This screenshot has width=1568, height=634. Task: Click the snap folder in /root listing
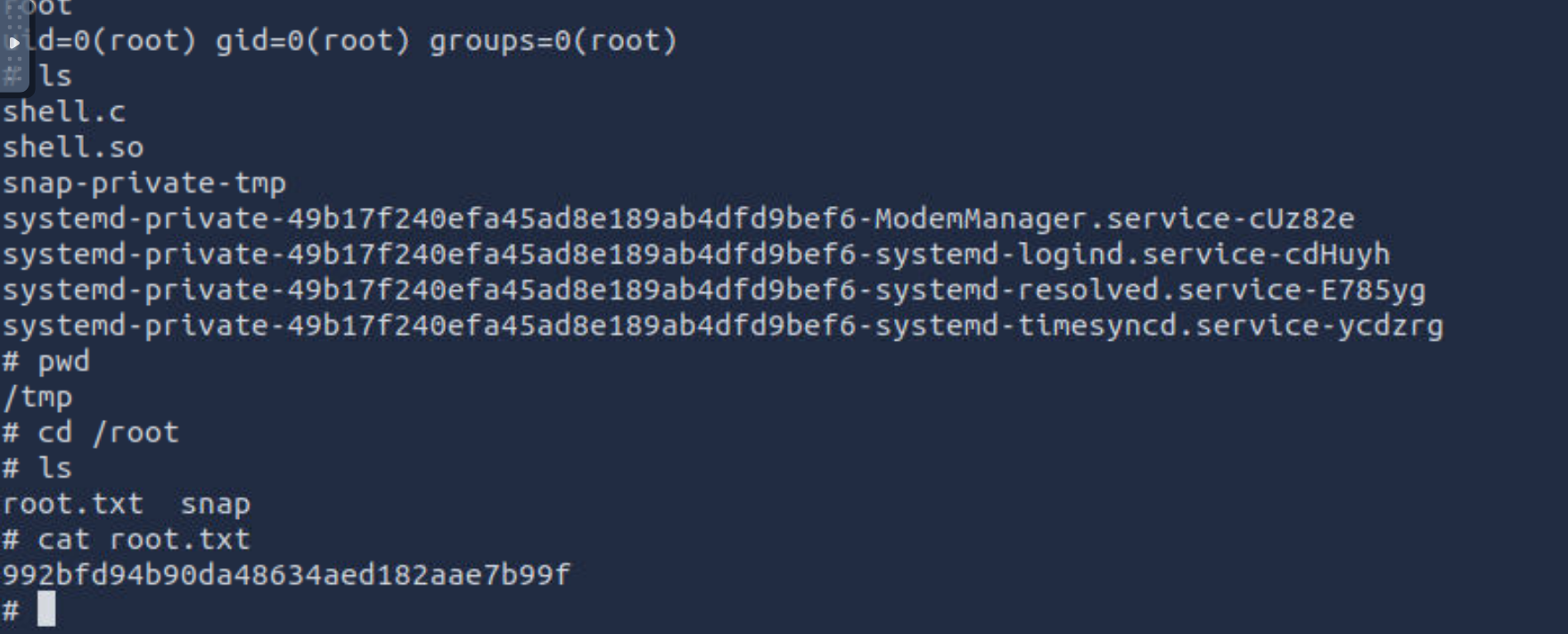pos(216,506)
